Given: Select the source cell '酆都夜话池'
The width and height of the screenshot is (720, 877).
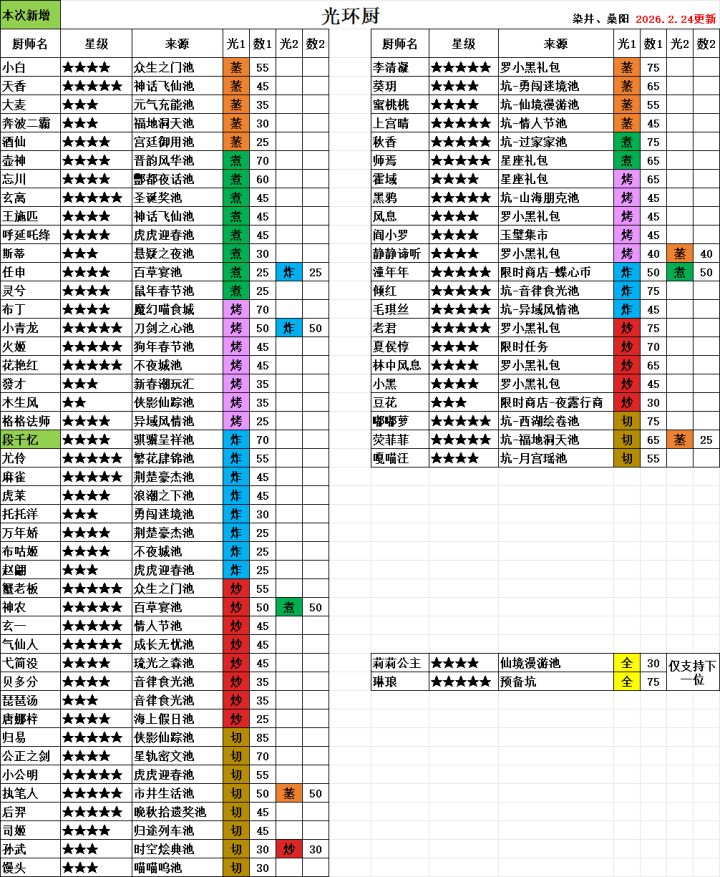Looking at the screenshot, I should pyautogui.click(x=177, y=179).
